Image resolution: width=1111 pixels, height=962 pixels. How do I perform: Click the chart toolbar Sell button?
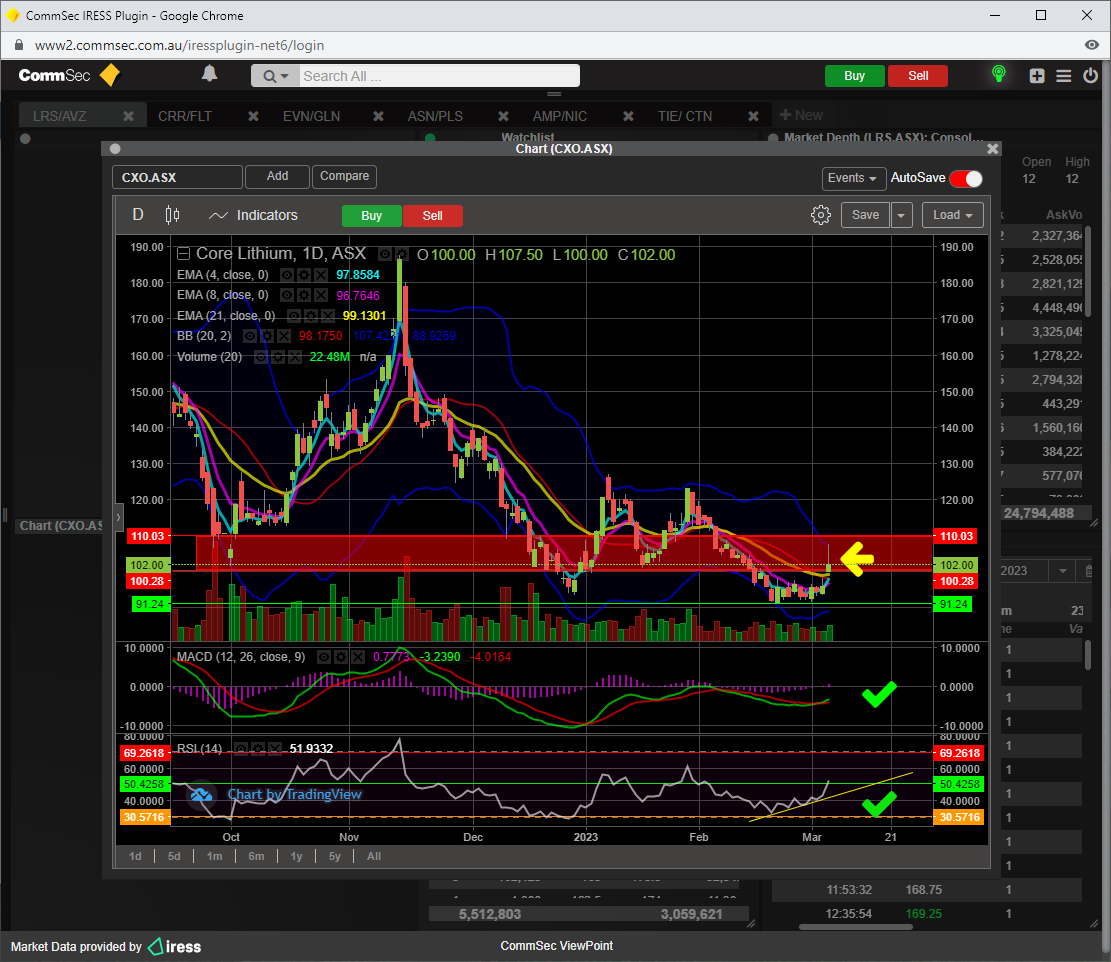(x=433, y=216)
